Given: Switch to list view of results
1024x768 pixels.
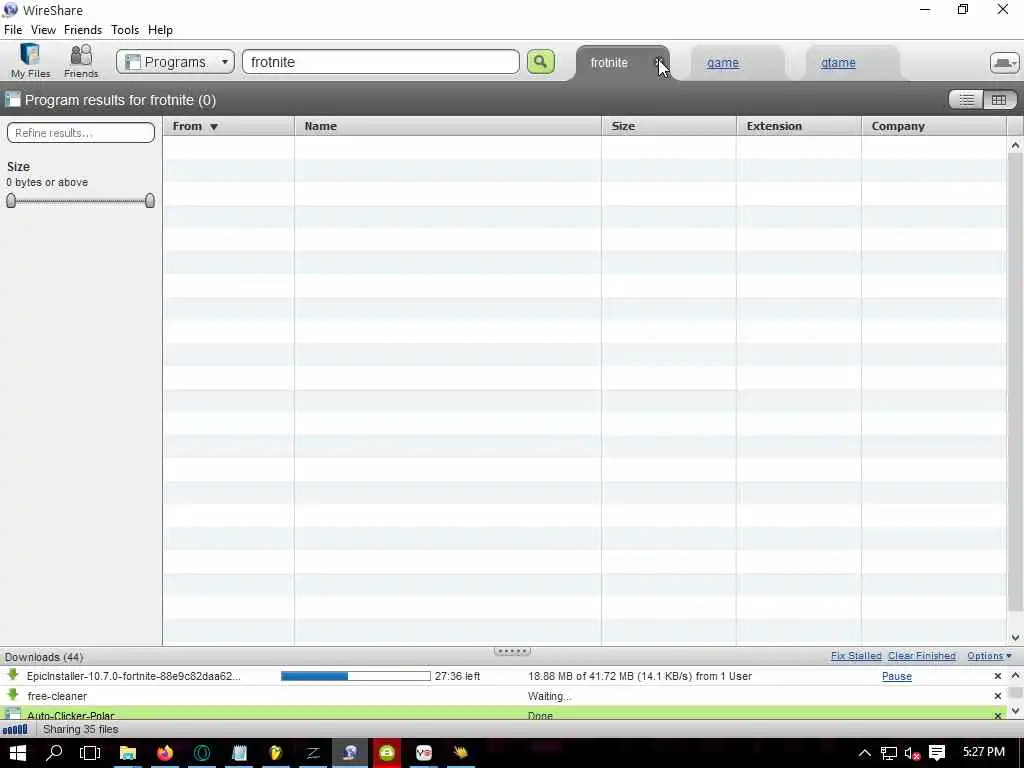Looking at the screenshot, I should [966, 100].
